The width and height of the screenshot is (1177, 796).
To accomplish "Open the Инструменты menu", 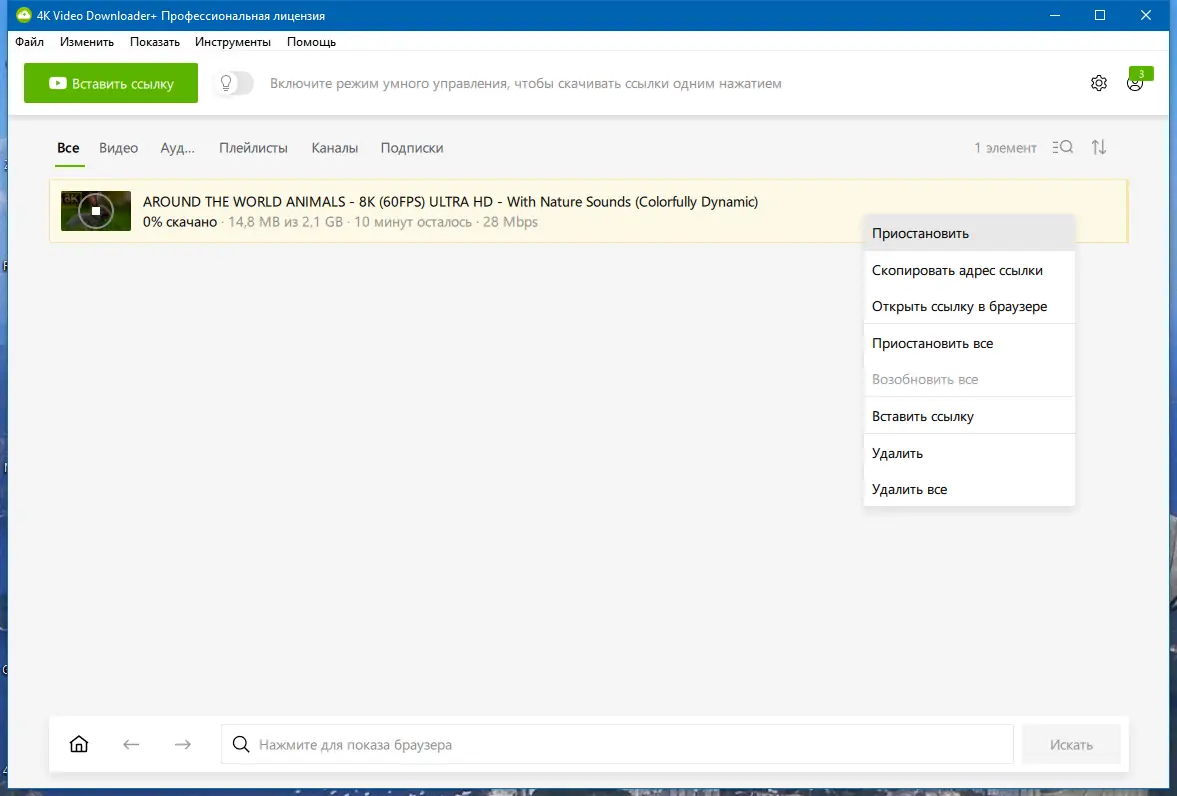I will tap(233, 42).
